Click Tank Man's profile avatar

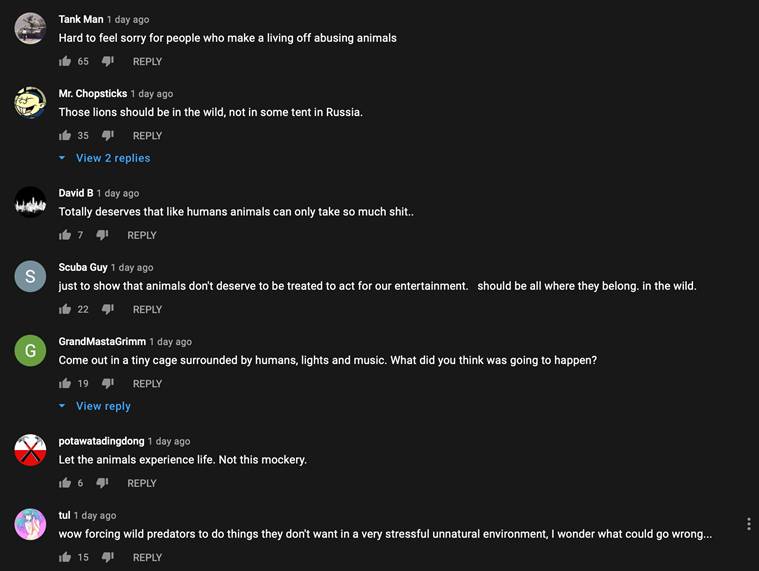tap(30, 28)
